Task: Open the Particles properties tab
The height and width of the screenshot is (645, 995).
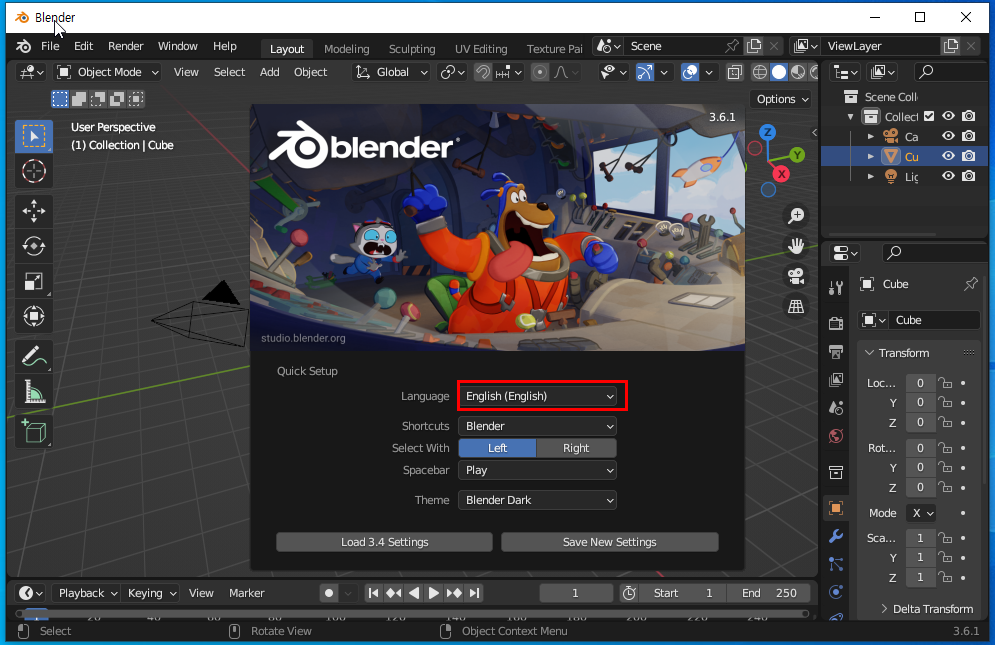Action: (836, 564)
